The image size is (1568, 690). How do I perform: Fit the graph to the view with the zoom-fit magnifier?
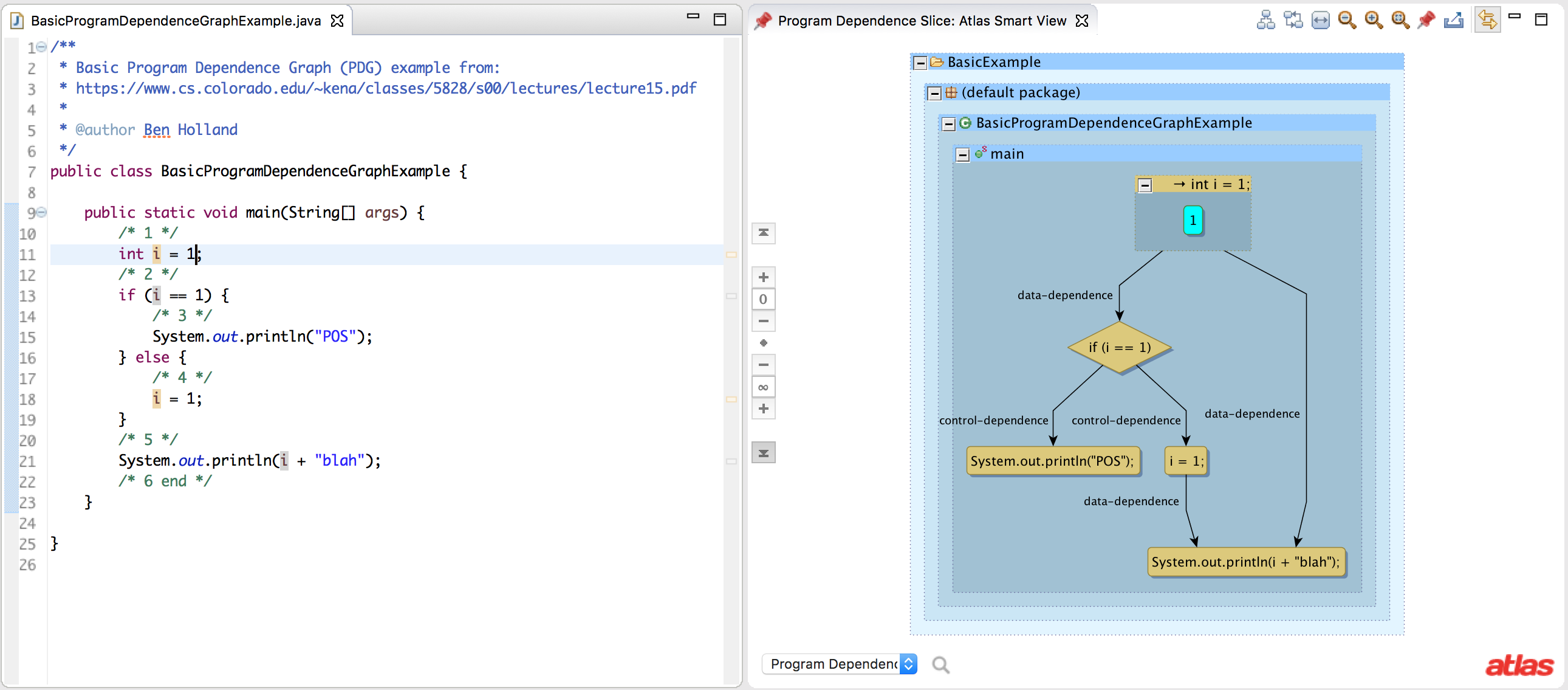(1400, 20)
